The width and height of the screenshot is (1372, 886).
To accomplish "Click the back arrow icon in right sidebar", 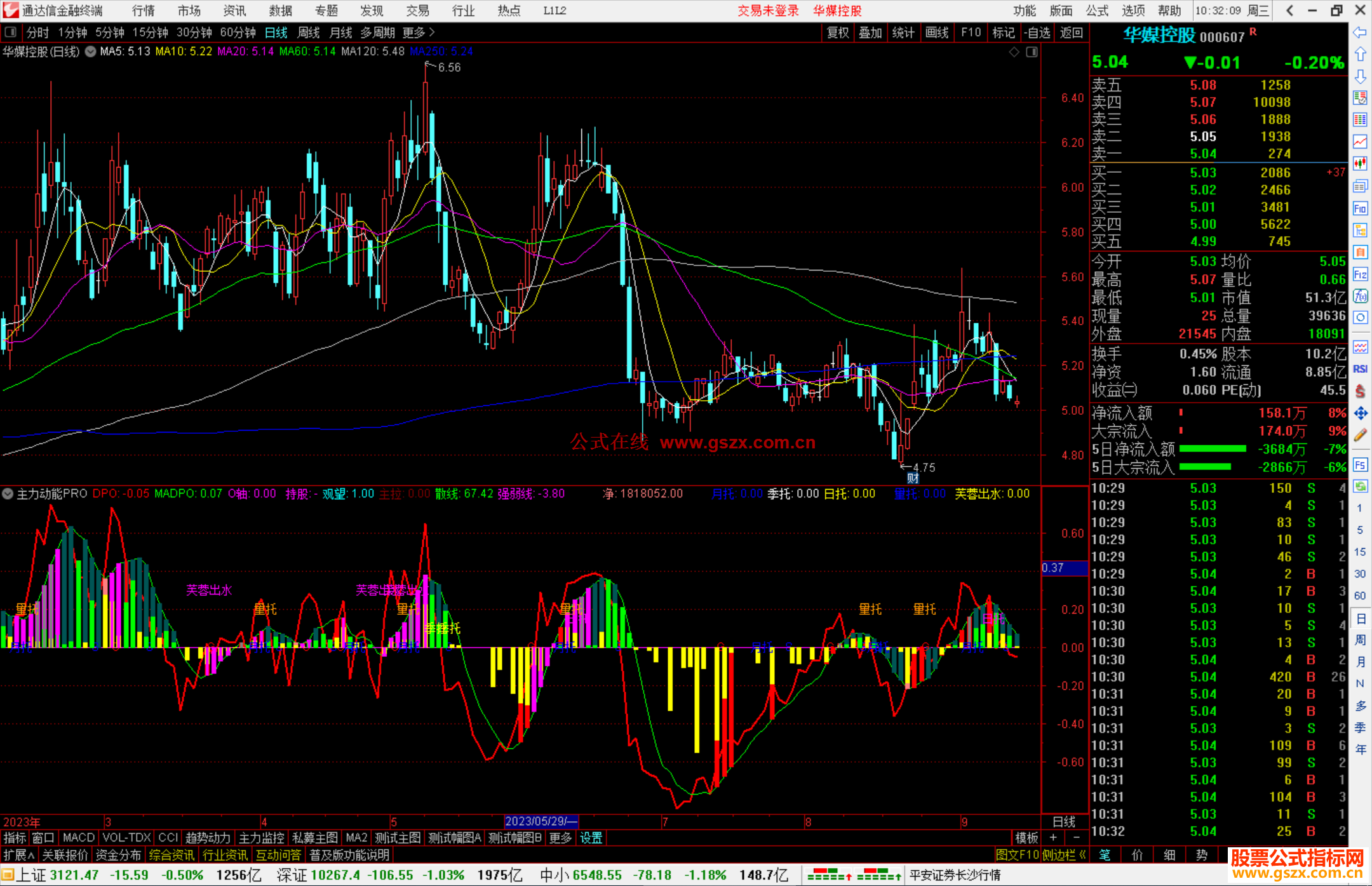I will tap(1360, 32).
